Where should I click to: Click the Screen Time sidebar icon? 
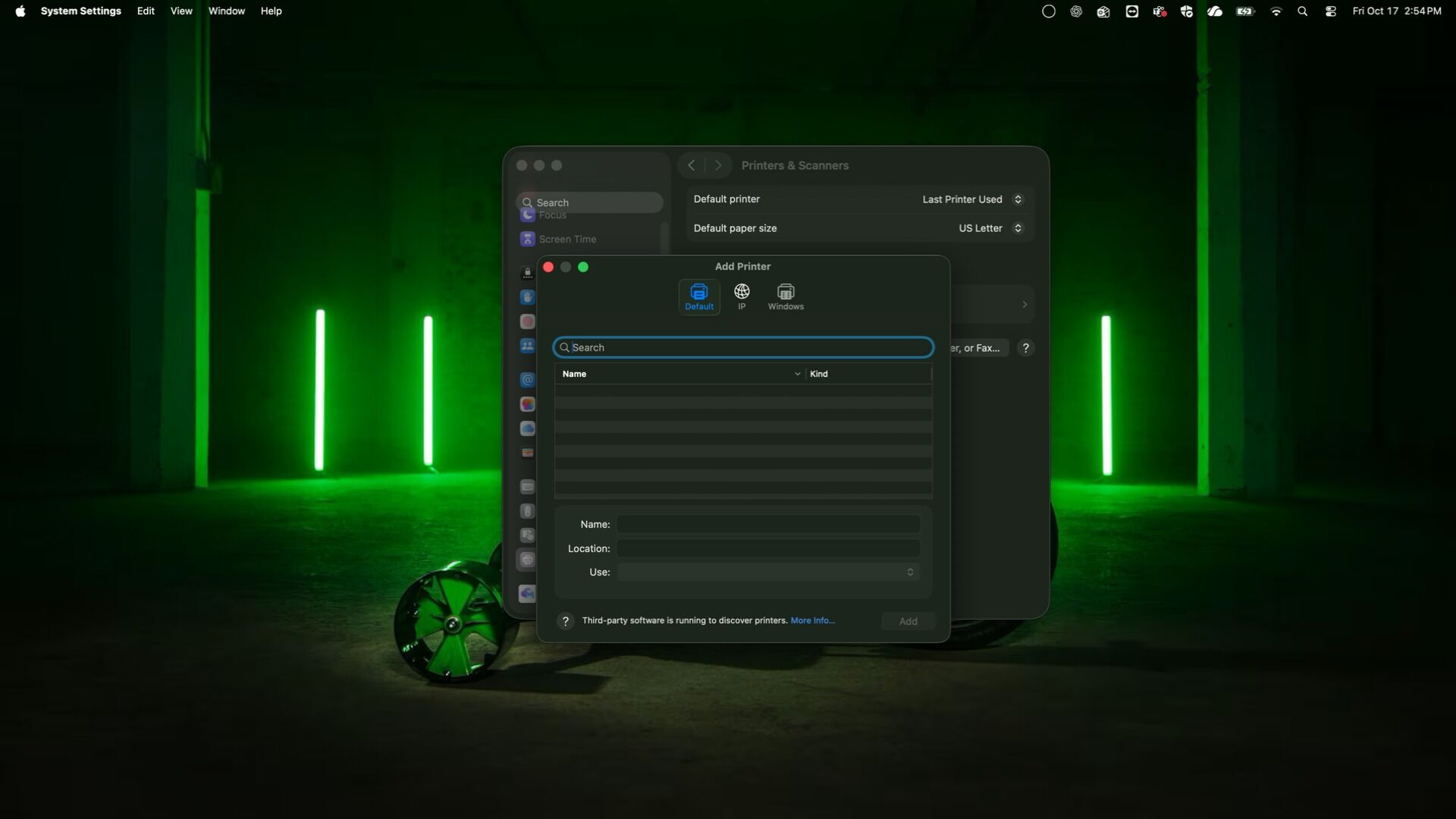pos(528,239)
